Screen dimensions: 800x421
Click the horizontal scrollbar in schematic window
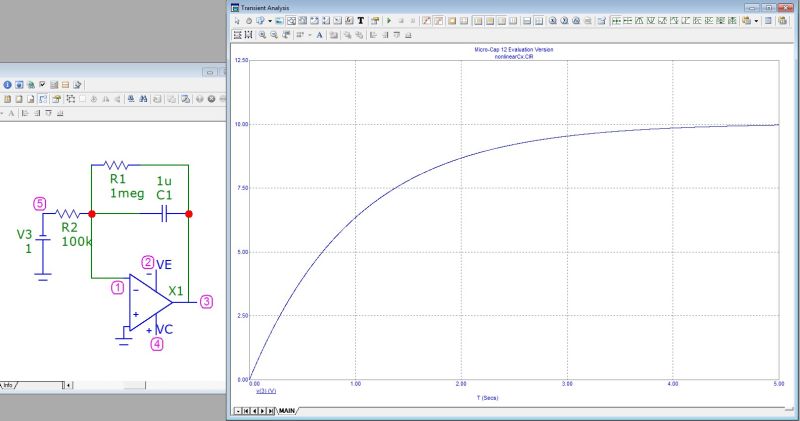[x=135, y=385]
